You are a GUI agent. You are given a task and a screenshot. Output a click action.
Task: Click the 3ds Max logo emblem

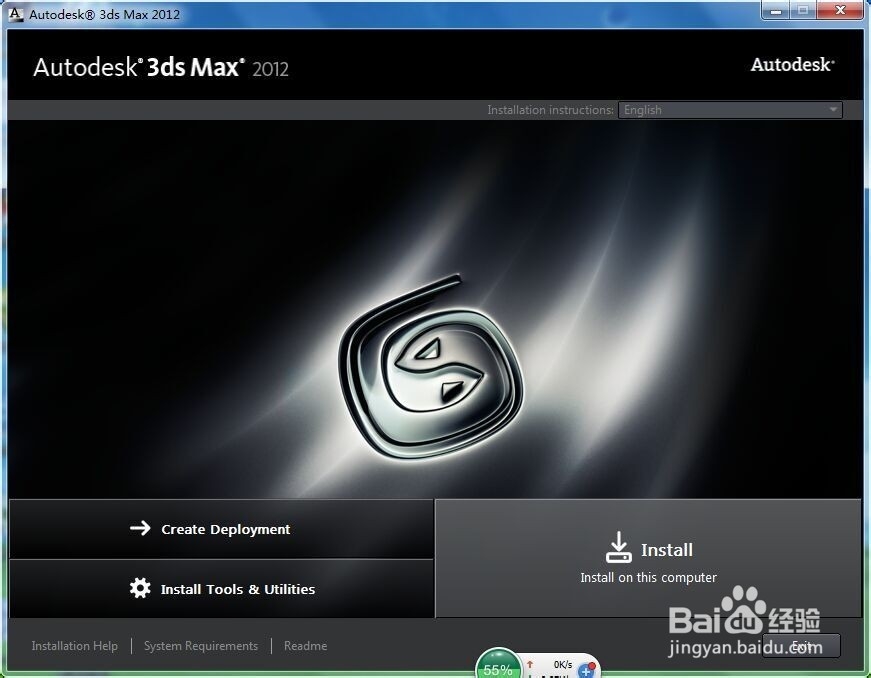(x=431, y=366)
